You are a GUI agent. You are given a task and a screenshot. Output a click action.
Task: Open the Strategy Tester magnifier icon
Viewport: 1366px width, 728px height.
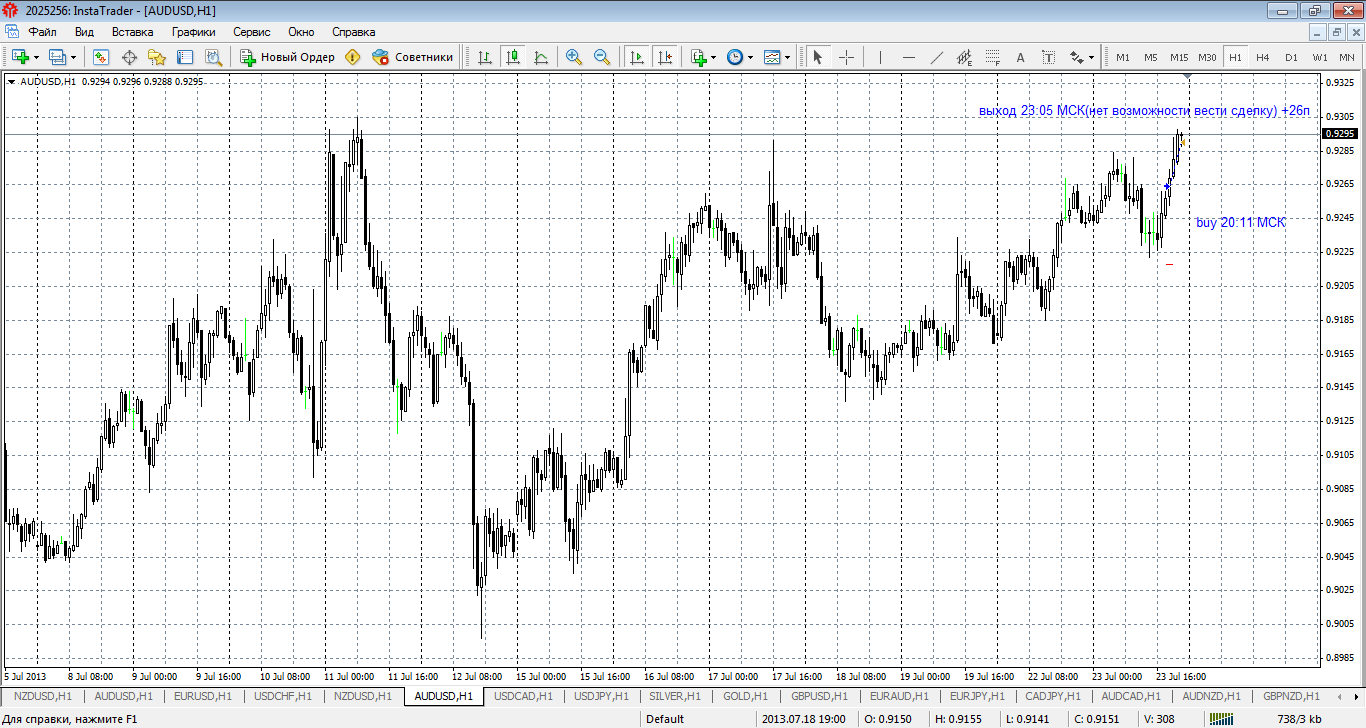tap(213, 57)
